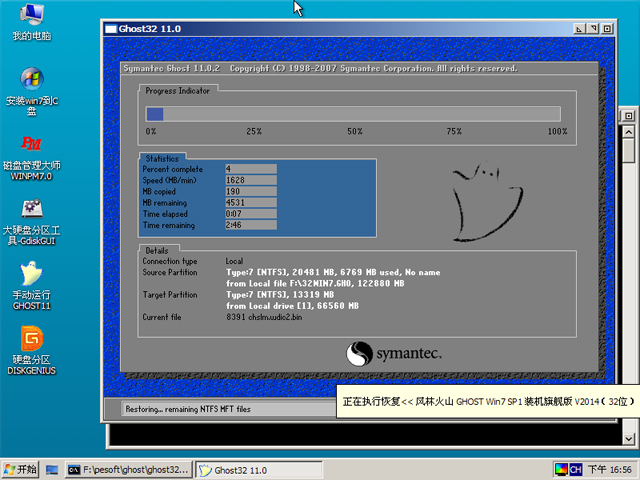The height and width of the screenshot is (480, 640).
Task: Click the Target Partition 13319 MB line
Action: click(280, 294)
